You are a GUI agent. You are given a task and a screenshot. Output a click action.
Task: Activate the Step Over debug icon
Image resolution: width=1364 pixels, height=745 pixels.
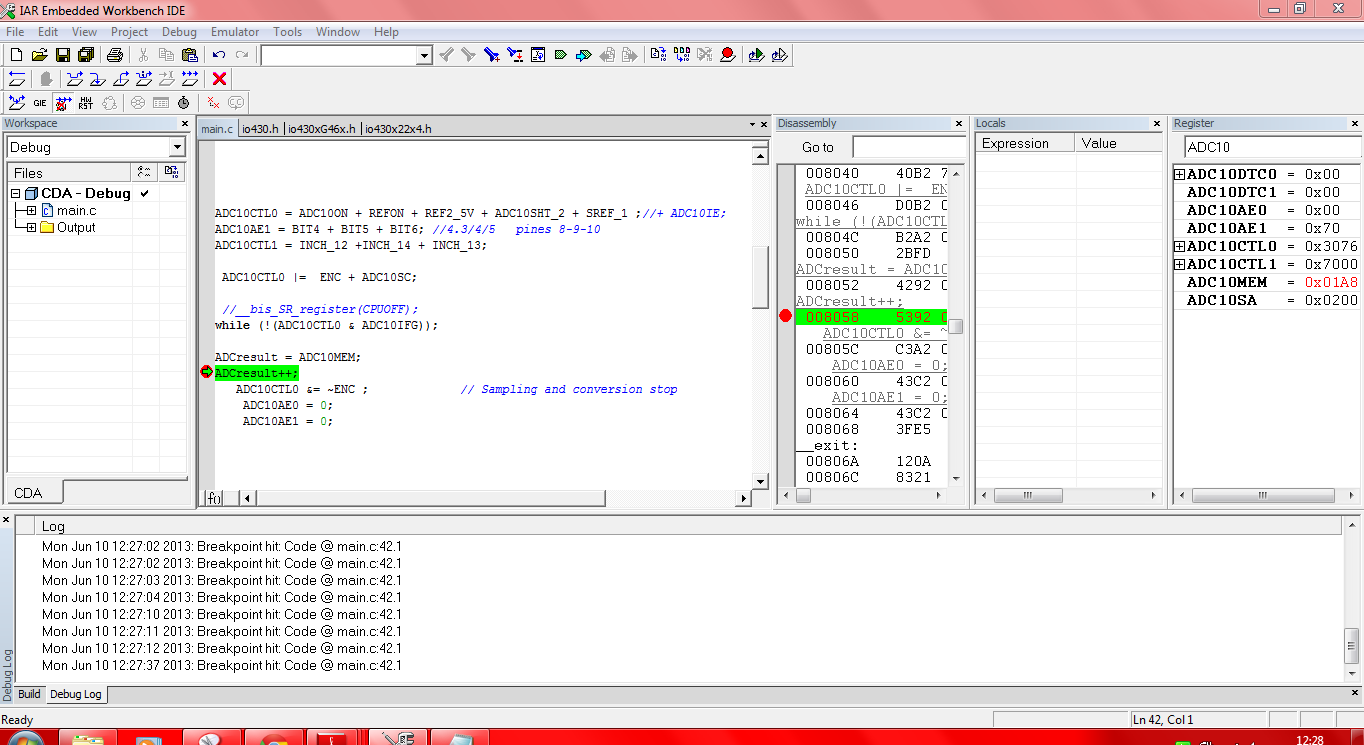(x=76, y=80)
